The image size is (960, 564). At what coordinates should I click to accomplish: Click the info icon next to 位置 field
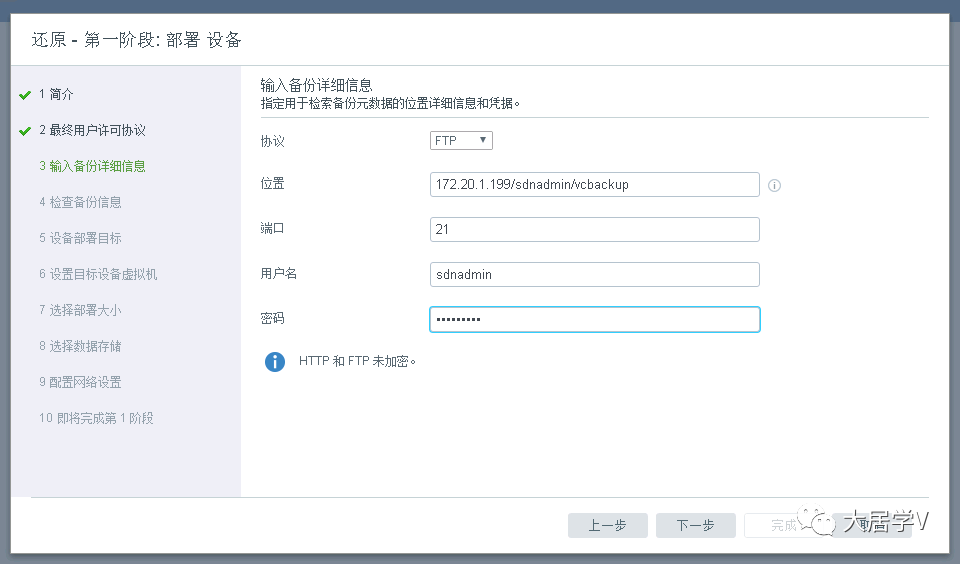pos(774,185)
